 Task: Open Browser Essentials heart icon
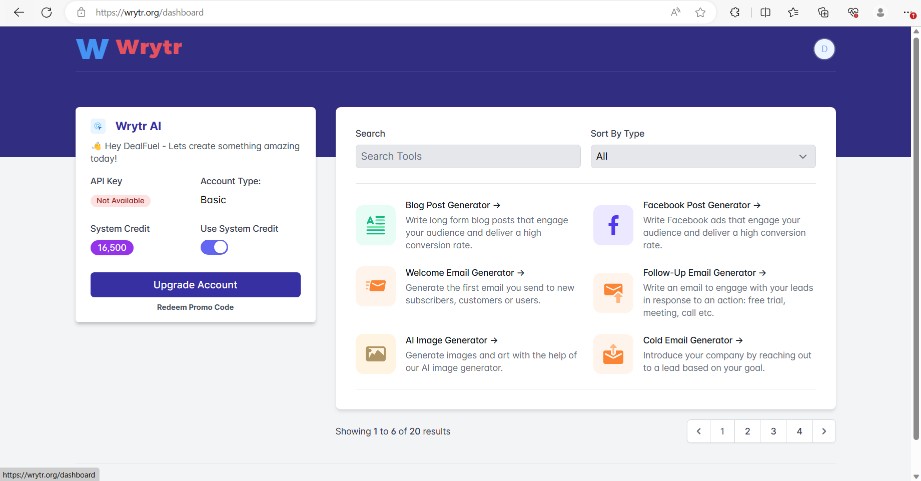[853, 12]
